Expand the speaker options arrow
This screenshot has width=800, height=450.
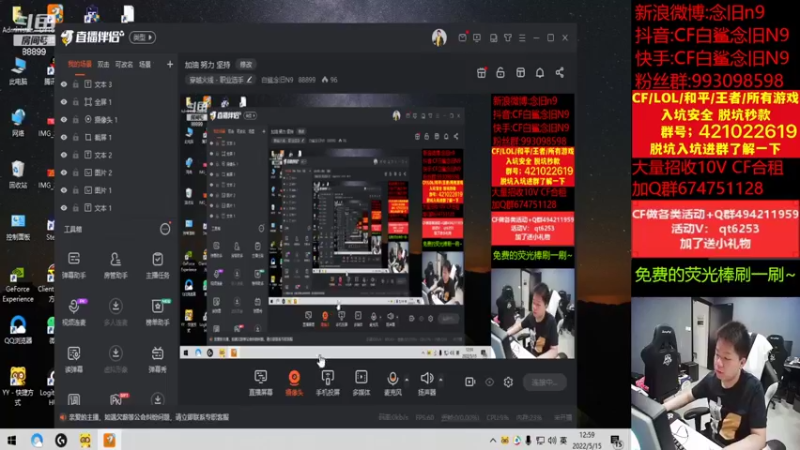point(441,380)
